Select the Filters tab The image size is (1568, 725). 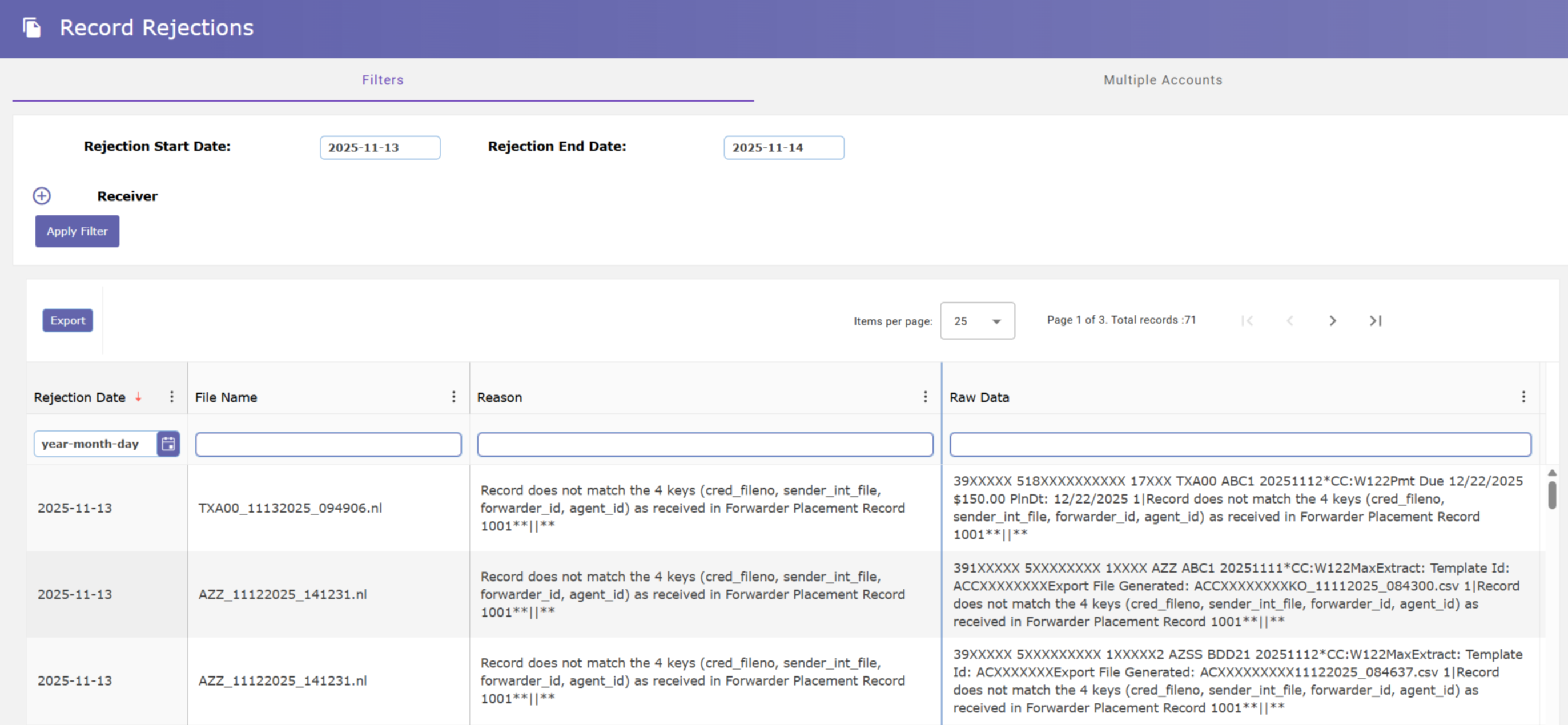[x=382, y=80]
